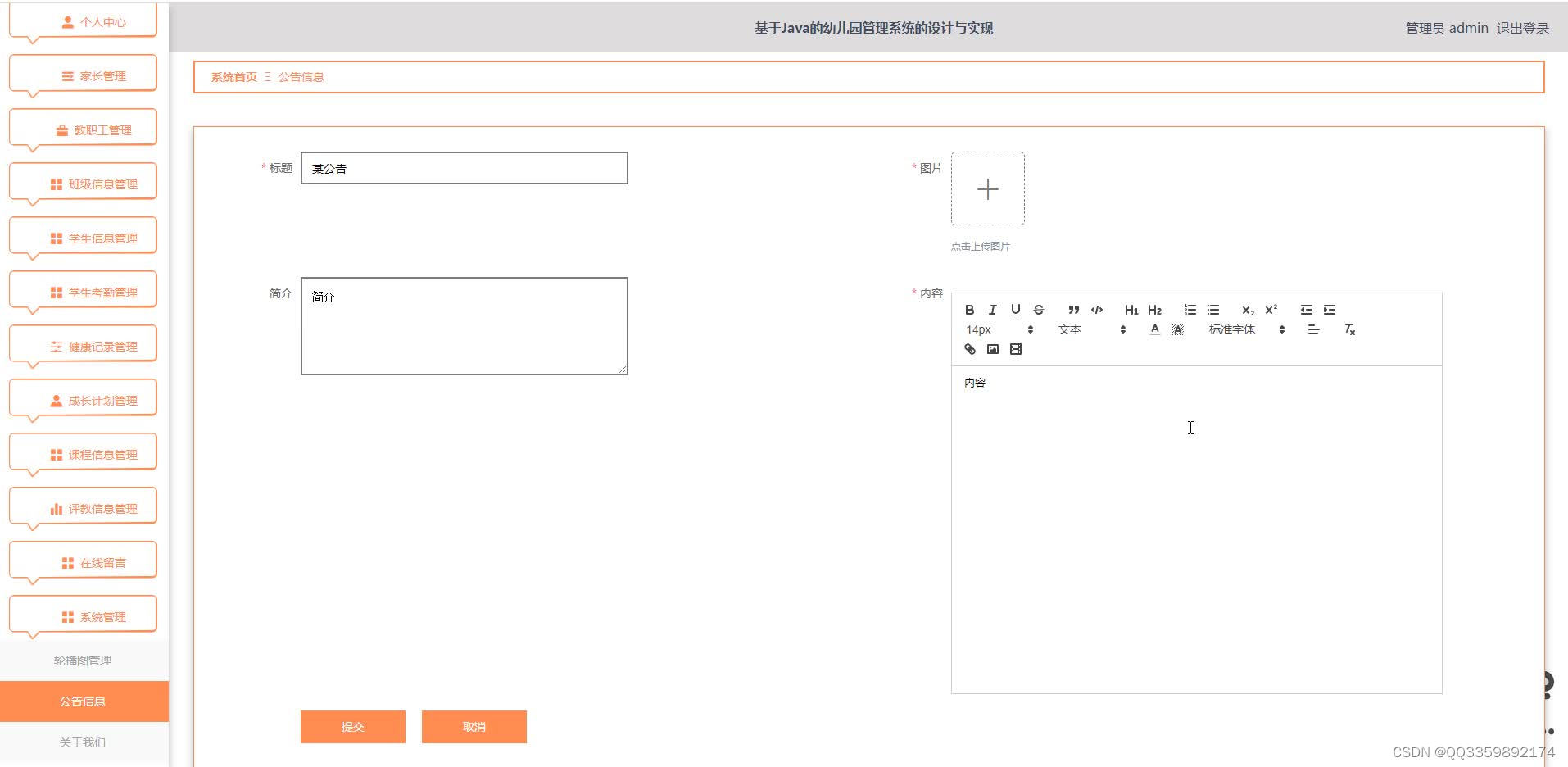
Task: Cancel the form with 取消 button
Action: [474, 727]
